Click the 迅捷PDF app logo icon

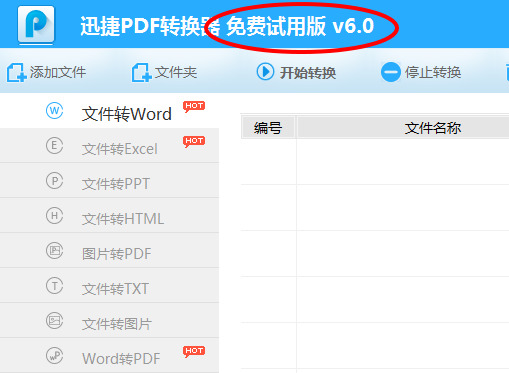[x=36, y=25]
